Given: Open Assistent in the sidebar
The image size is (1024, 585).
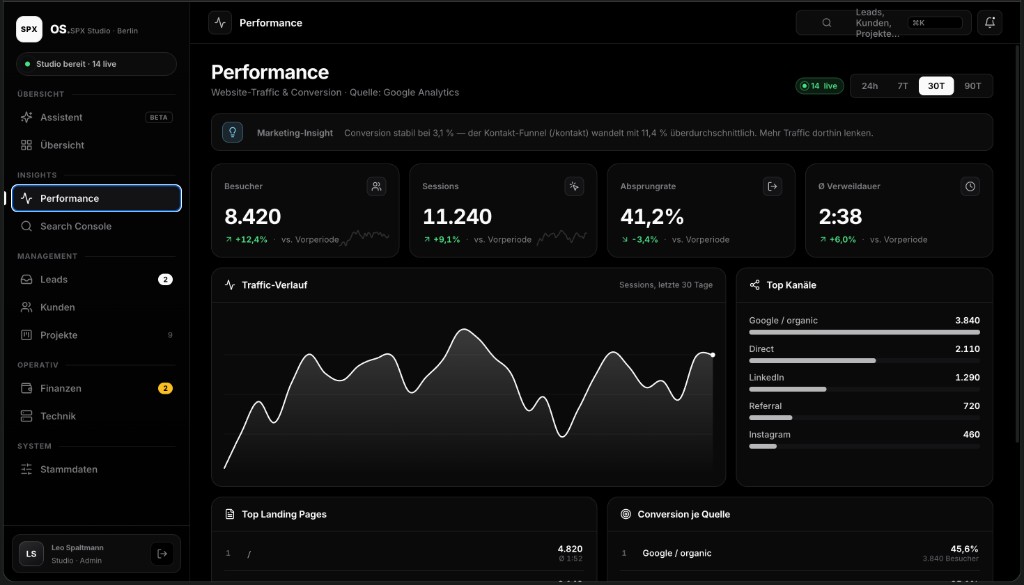Looking at the screenshot, I should click(97, 118).
